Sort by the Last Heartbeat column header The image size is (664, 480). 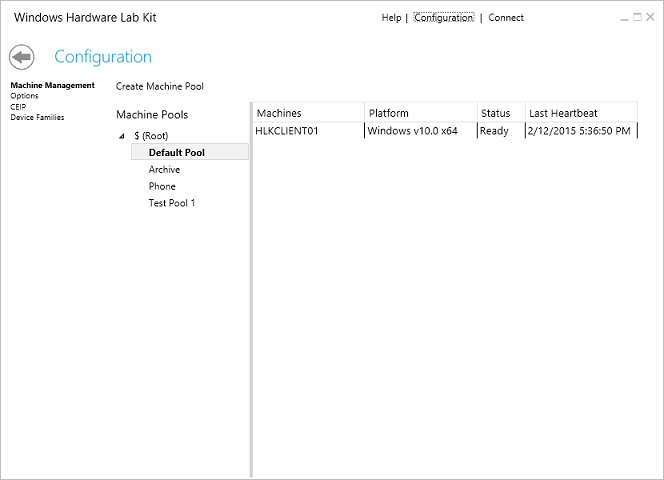coord(581,113)
